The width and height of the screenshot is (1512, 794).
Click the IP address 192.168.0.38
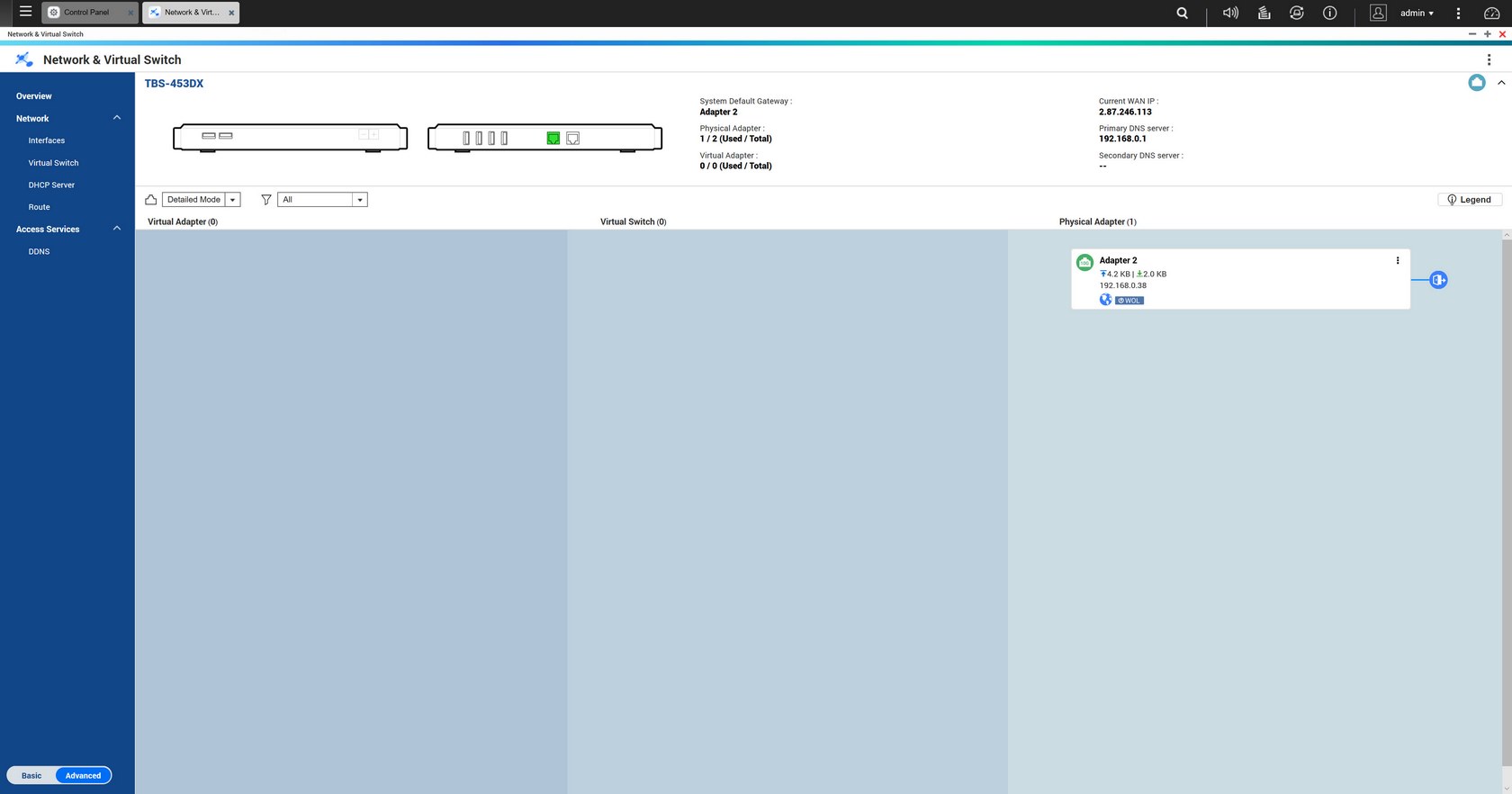click(1123, 285)
